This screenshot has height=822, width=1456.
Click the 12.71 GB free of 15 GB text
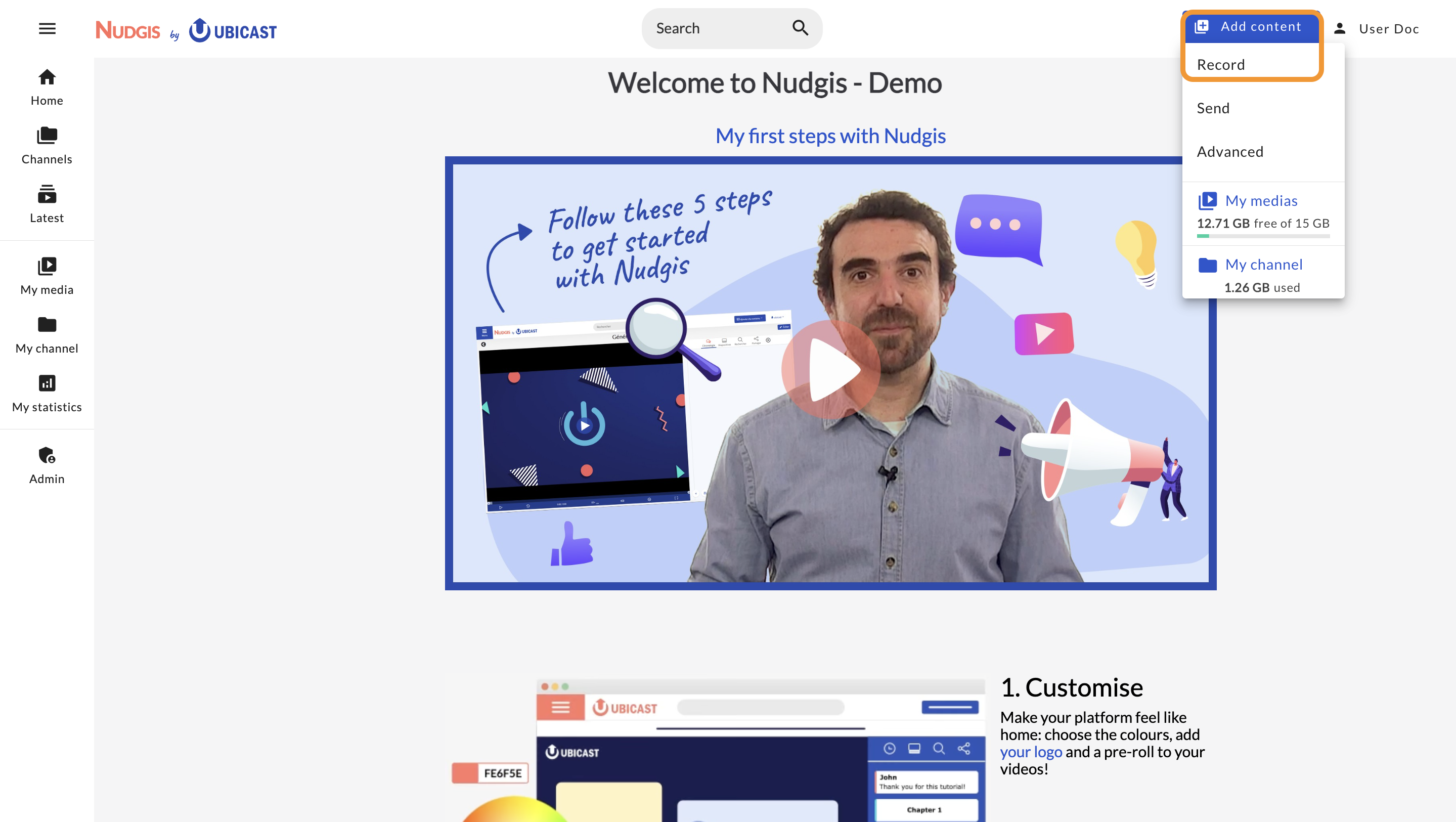(1263, 223)
